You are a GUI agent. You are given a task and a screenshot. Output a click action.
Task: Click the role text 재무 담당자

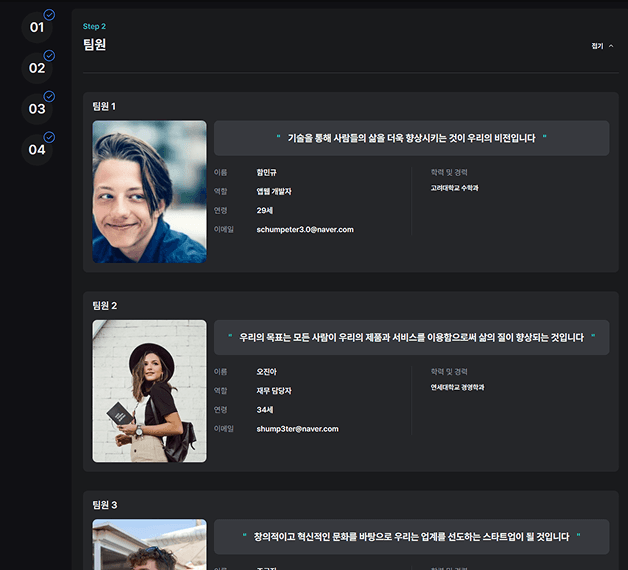pos(274,391)
